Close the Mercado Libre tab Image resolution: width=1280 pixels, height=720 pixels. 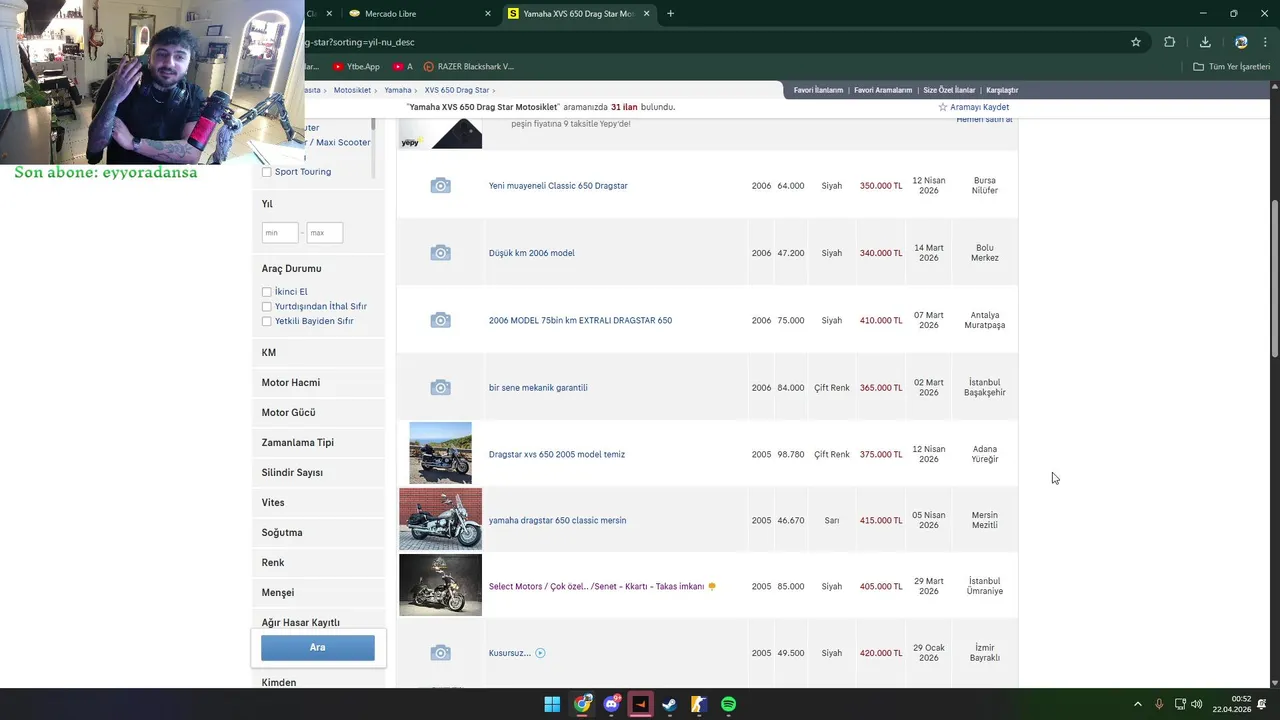click(x=488, y=14)
